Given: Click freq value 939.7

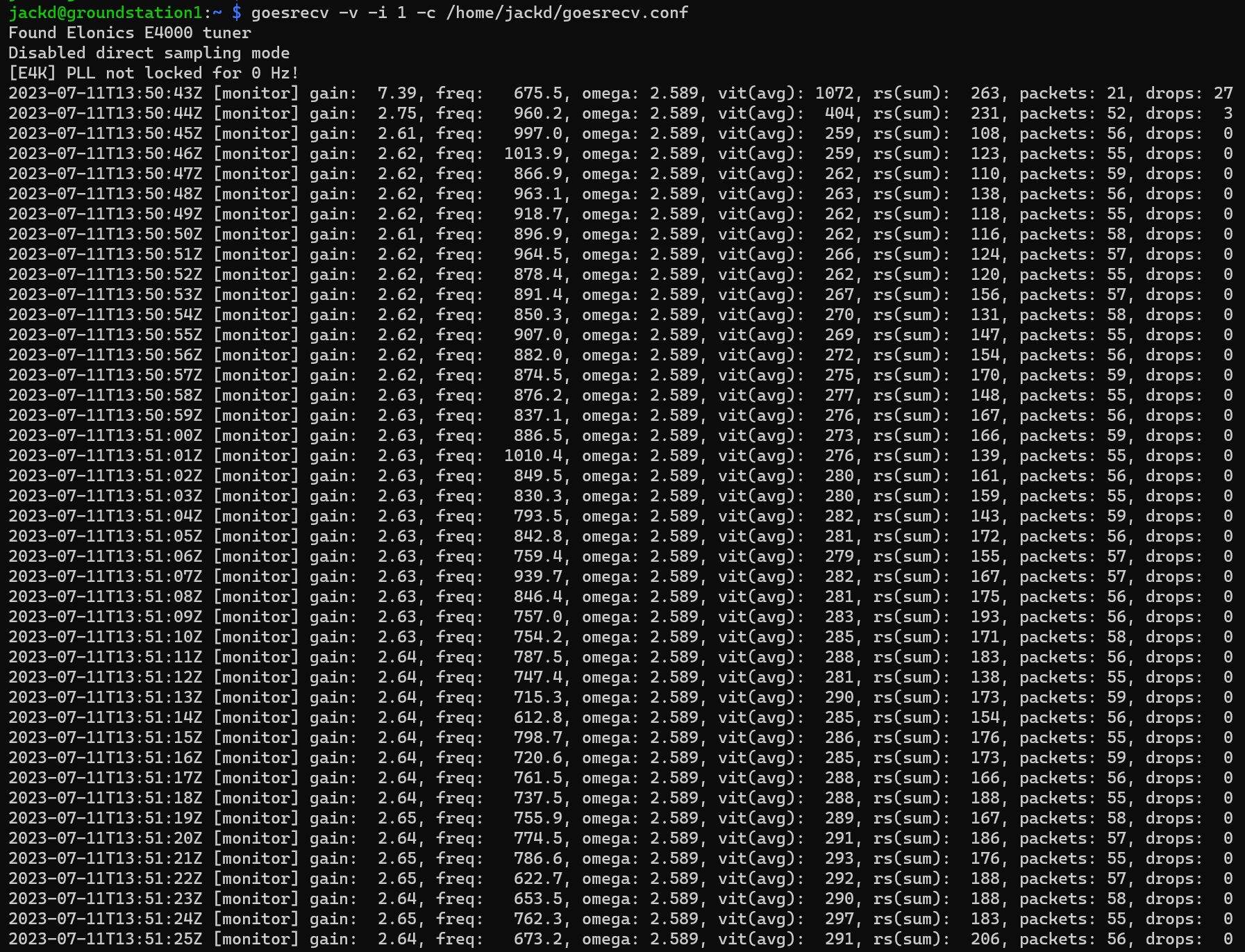Looking at the screenshot, I should pos(538,576).
